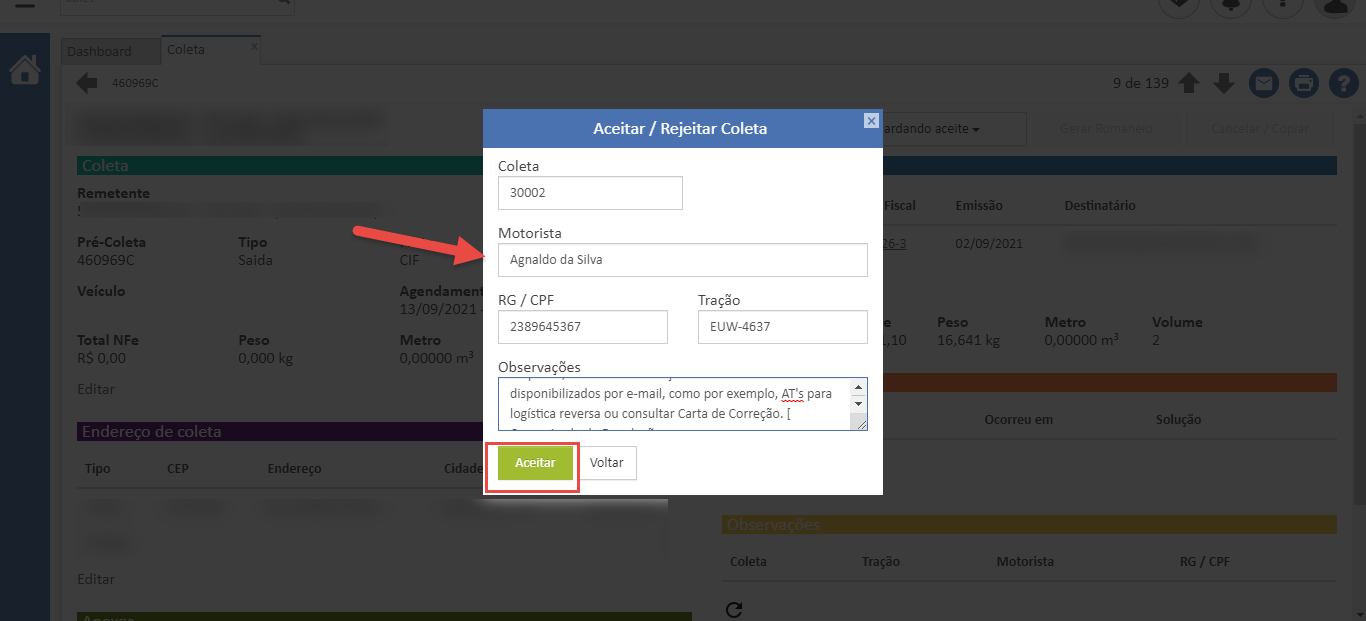Click the Voltar button

pyautogui.click(x=607, y=463)
